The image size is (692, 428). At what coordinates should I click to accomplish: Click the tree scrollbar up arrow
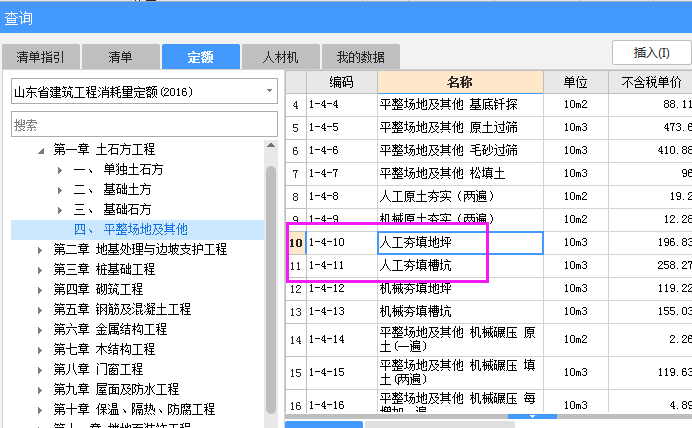[271, 145]
